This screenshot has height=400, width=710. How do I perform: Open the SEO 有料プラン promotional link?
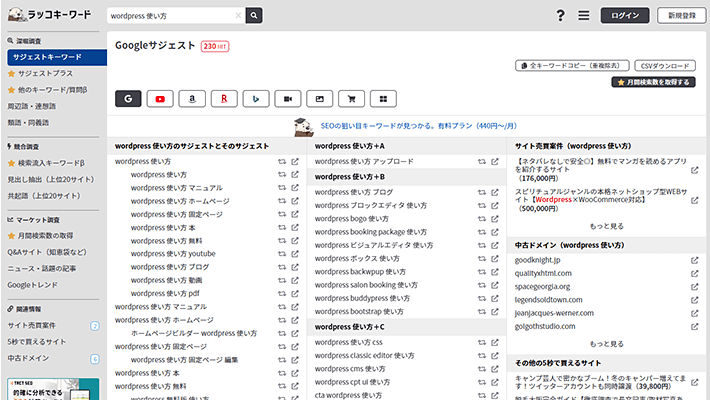[418, 126]
